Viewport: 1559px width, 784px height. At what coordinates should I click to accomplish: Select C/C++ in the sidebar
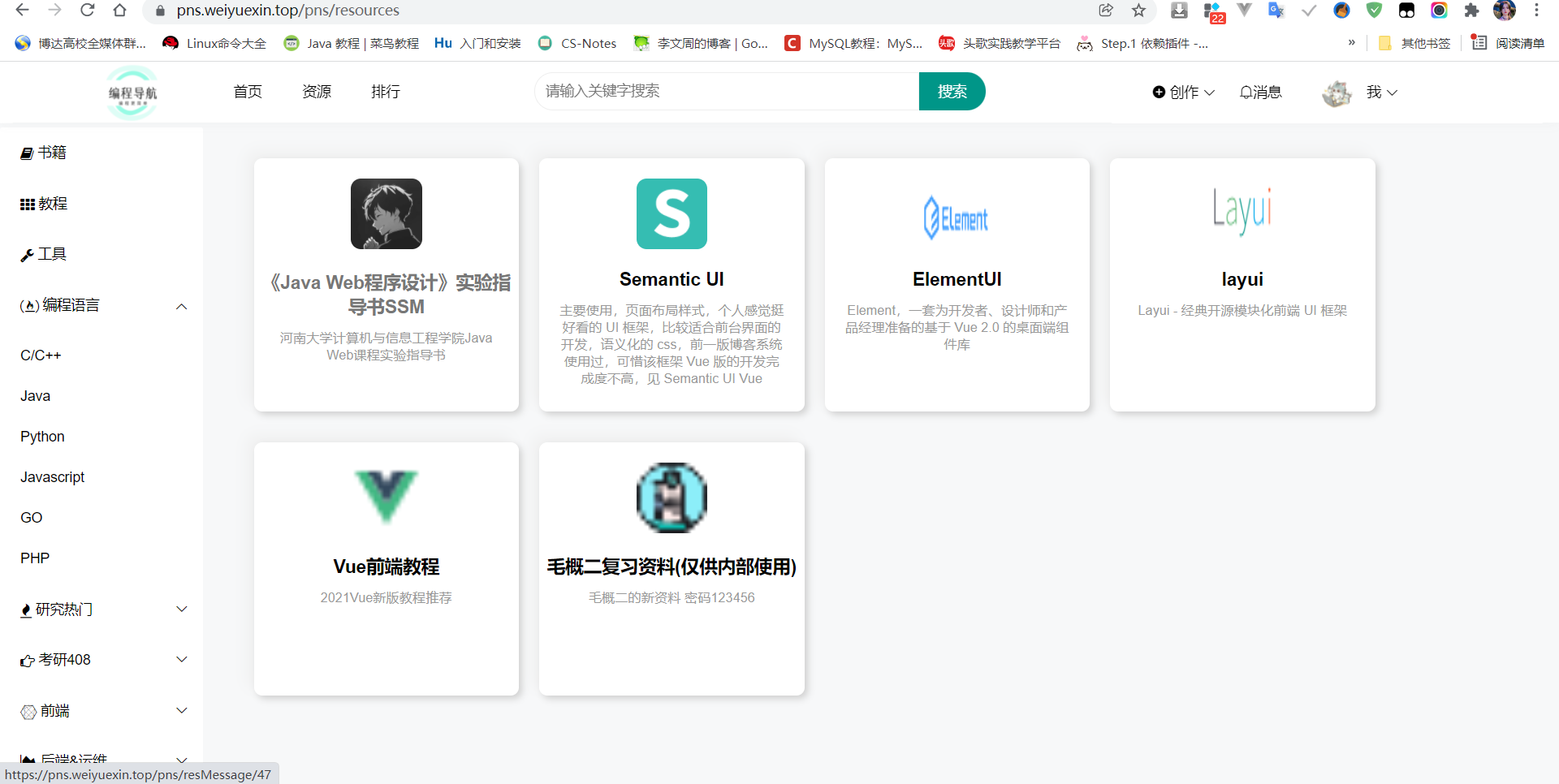click(x=41, y=355)
